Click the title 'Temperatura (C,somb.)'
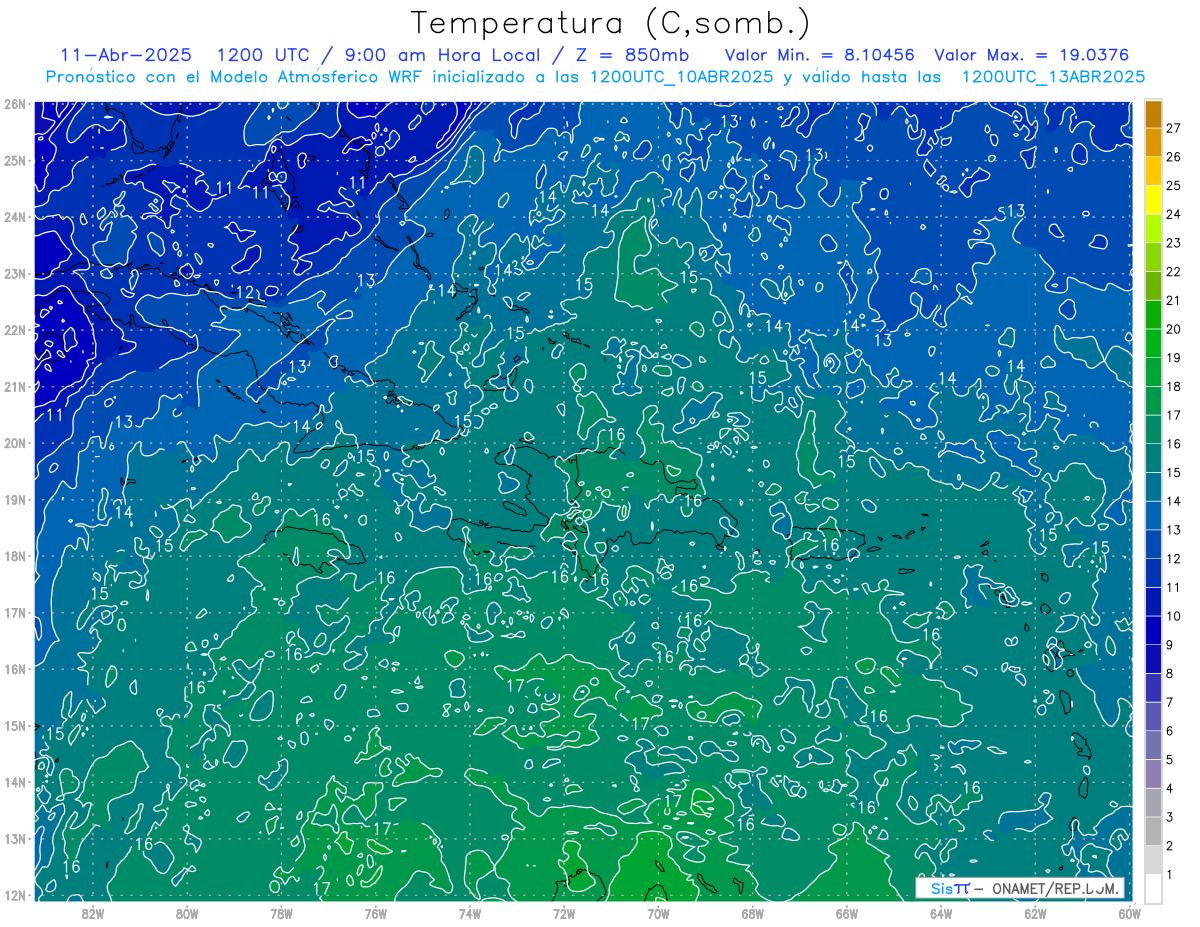This screenshot has height=927, width=1200. point(611,24)
